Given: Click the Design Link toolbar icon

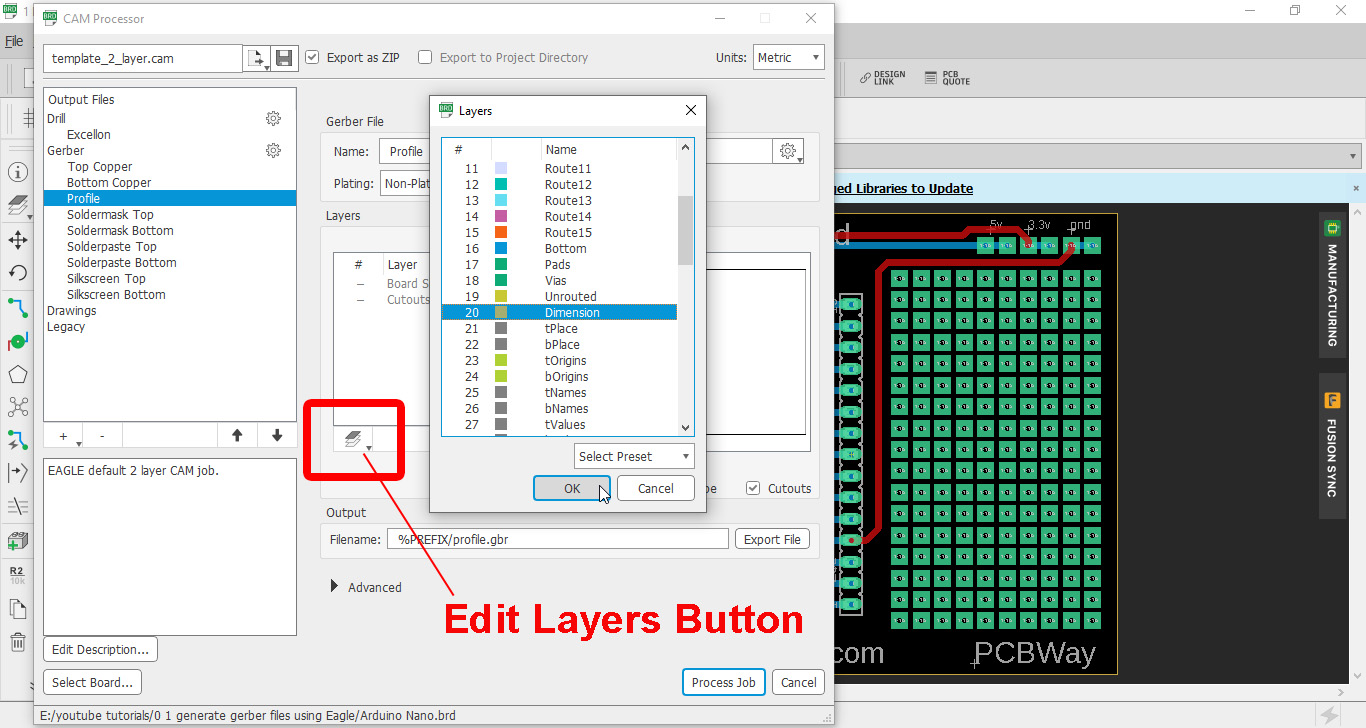Looking at the screenshot, I should 882,78.
